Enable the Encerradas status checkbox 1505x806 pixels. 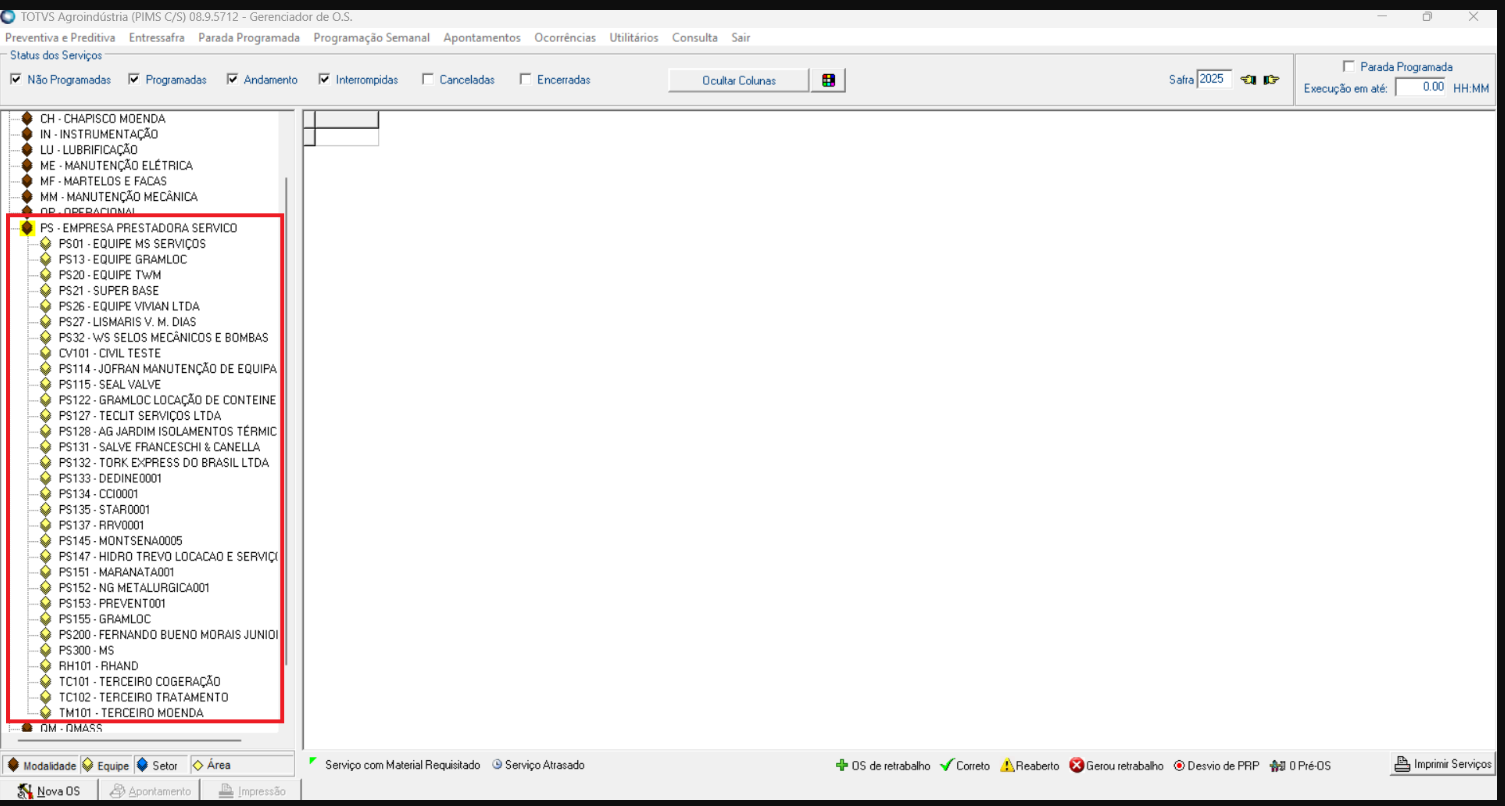[526, 80]
